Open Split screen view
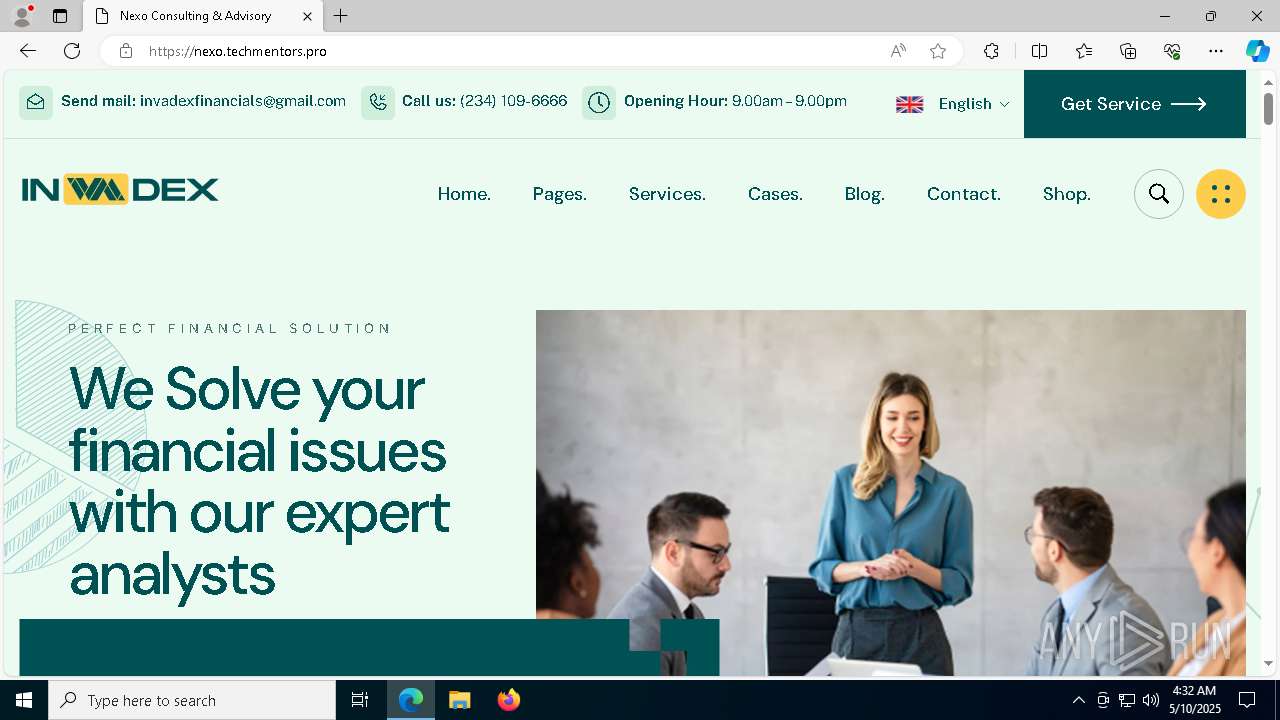Viewport: 1280px width, 720px height. [1039, 51]
